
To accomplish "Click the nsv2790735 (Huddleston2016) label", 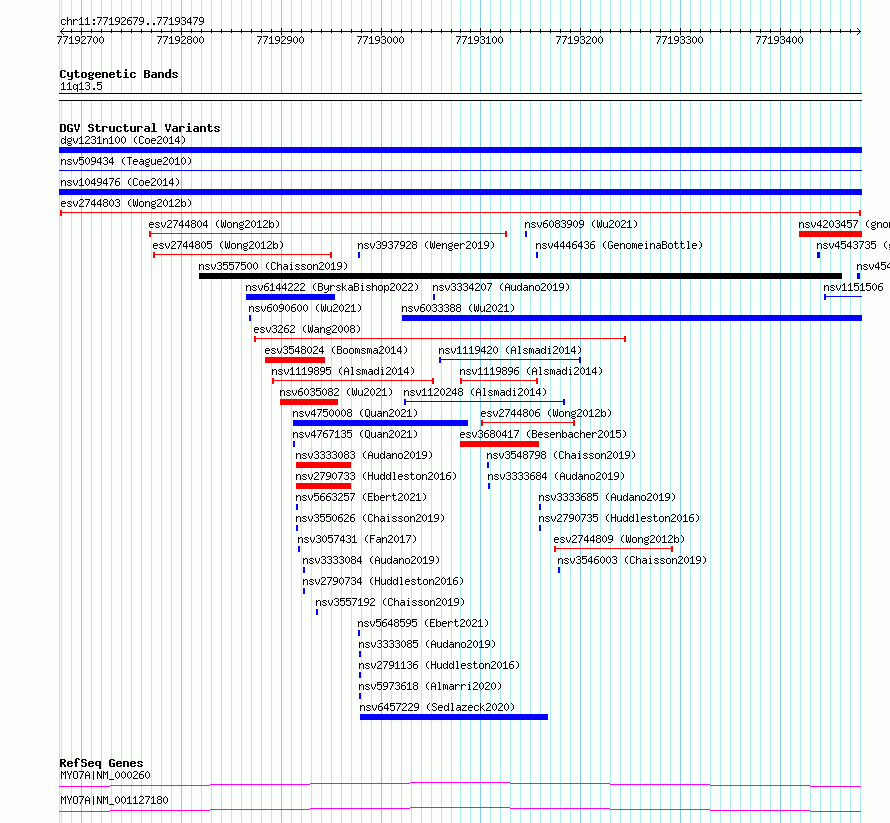I will (x=619, y=518).
